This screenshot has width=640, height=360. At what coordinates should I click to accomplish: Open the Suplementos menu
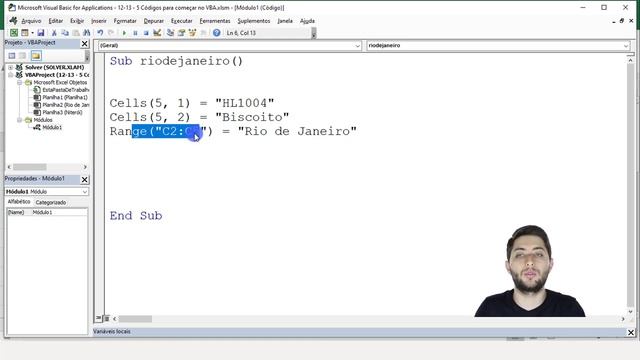(253, 21)
